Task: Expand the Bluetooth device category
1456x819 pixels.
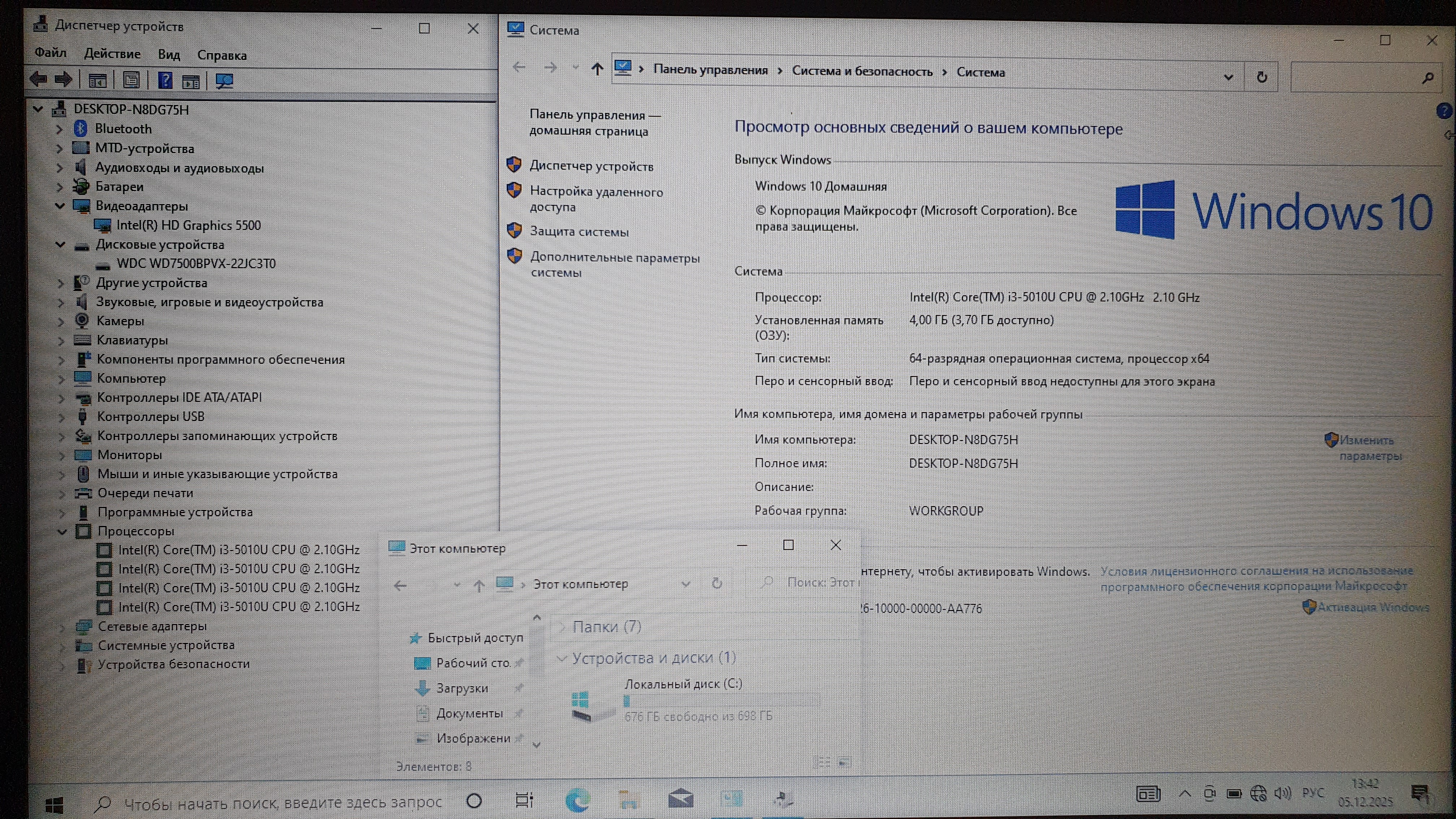Action: tap(59, 129)
